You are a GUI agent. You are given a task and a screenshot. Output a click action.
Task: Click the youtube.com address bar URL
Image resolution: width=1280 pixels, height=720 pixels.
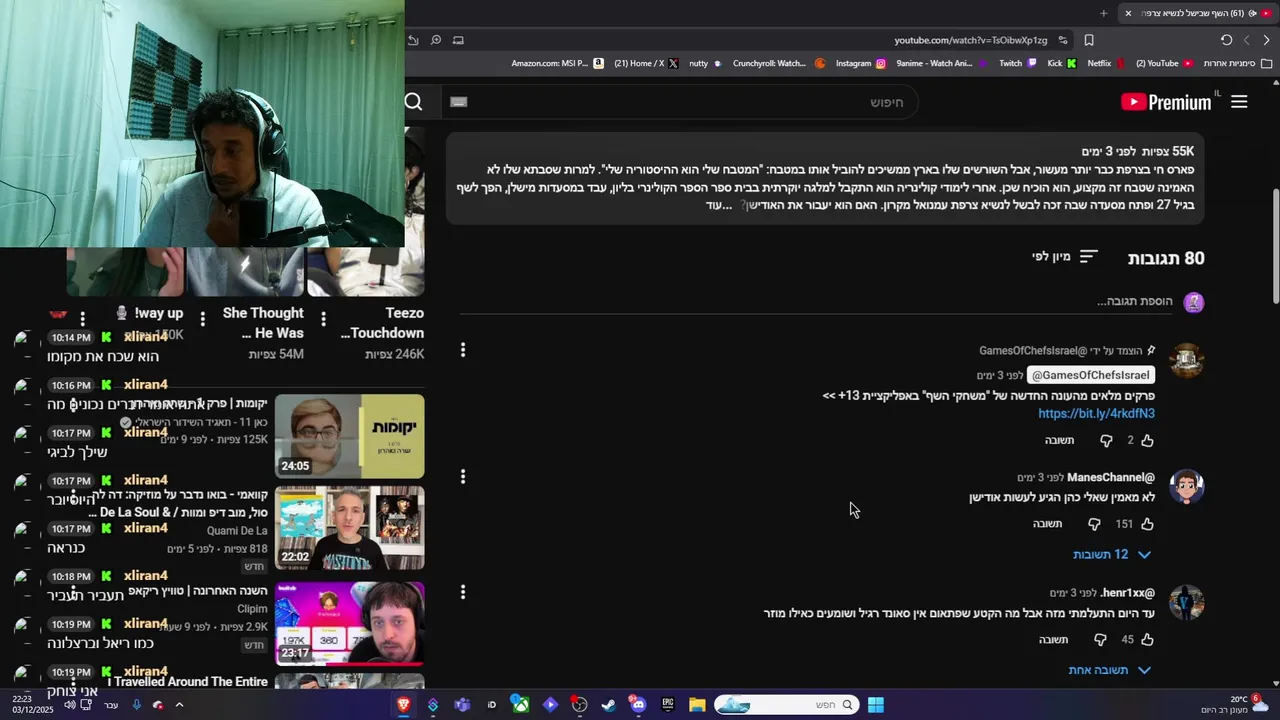coord(970,40)
